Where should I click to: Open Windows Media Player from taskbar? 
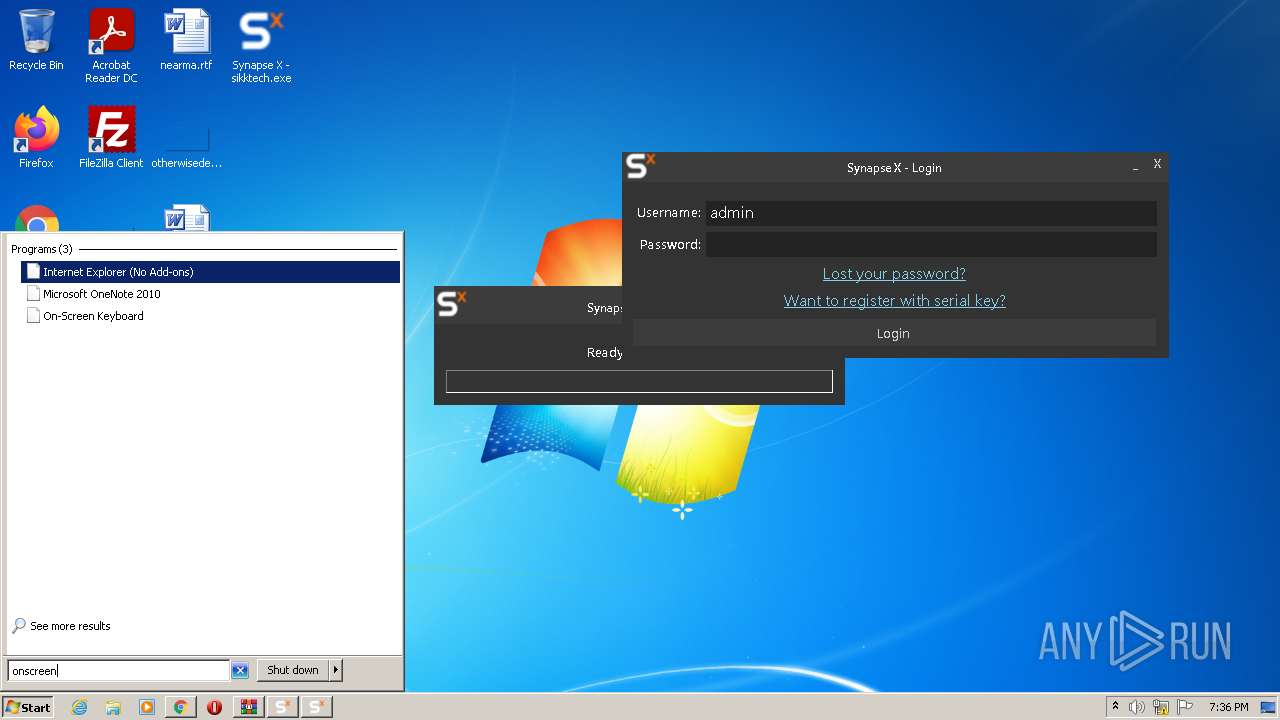click(147, 707)
